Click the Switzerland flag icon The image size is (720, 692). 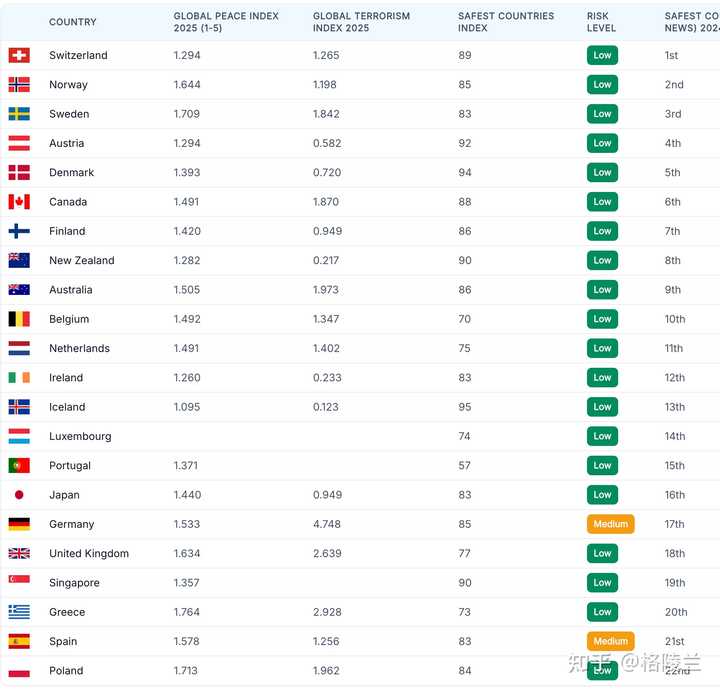point(19,55)
